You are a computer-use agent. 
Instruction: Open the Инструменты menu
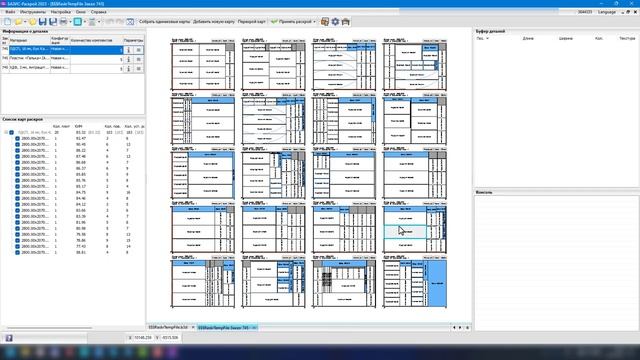[x=33, y=12]
